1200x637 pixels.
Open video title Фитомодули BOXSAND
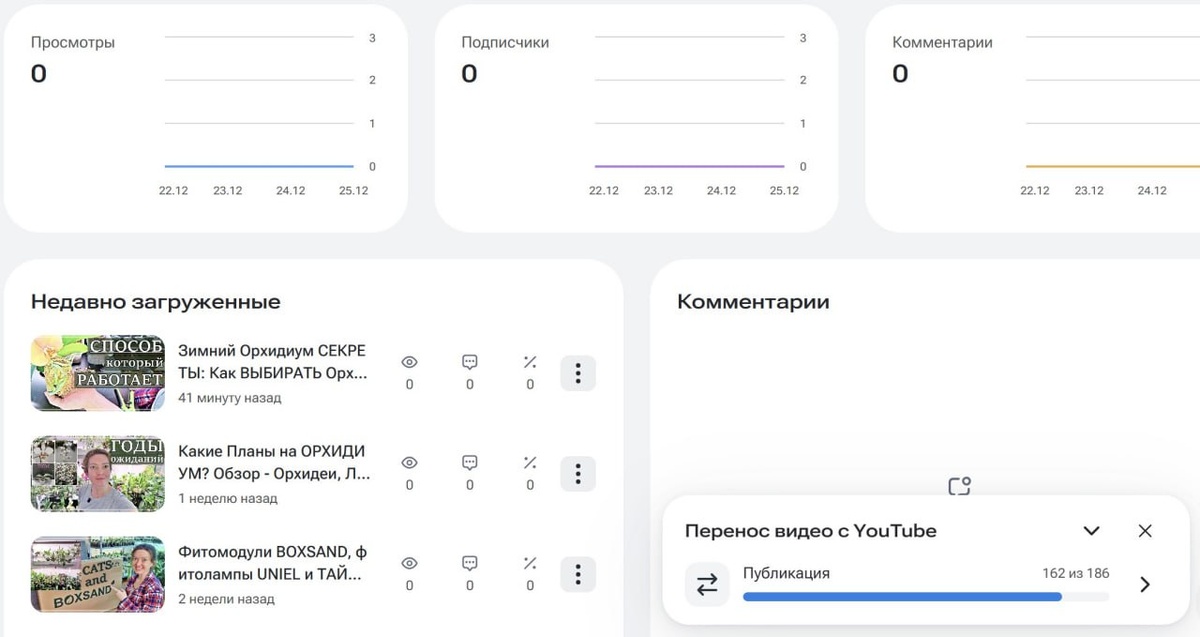[x=273, y=563]
